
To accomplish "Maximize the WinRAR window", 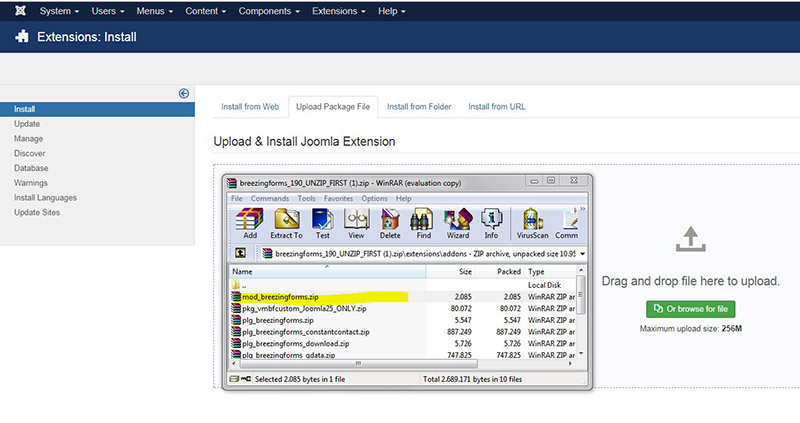I will 551,181.
